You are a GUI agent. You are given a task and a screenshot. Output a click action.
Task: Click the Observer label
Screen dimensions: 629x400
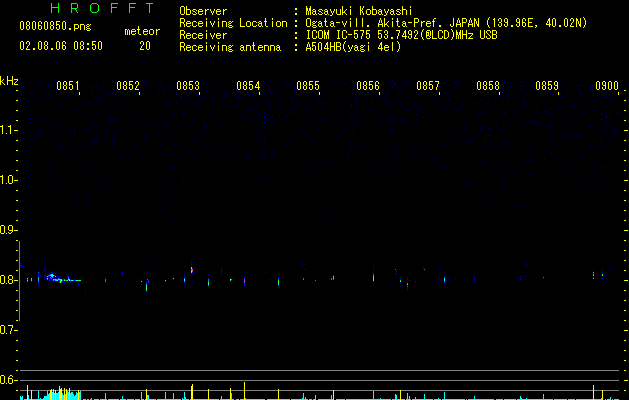(203, 11)
